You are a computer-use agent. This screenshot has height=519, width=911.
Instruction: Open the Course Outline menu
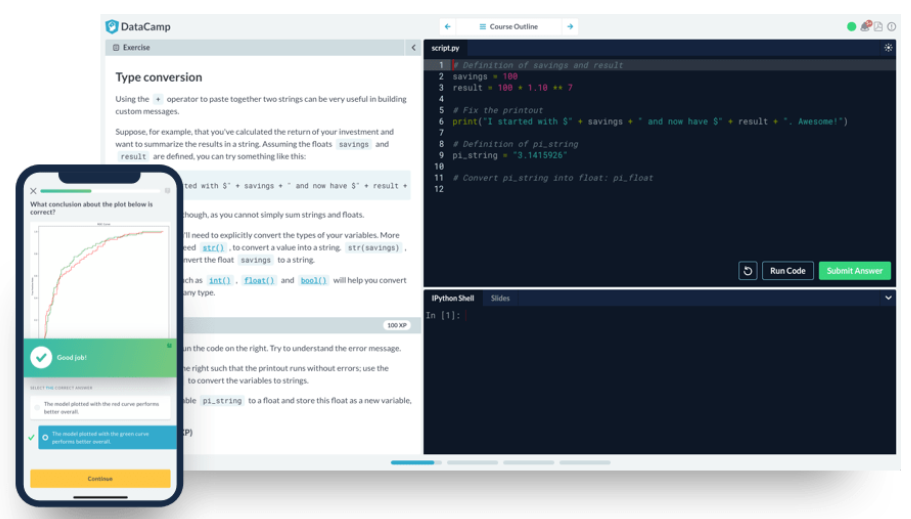click(508, 27)
